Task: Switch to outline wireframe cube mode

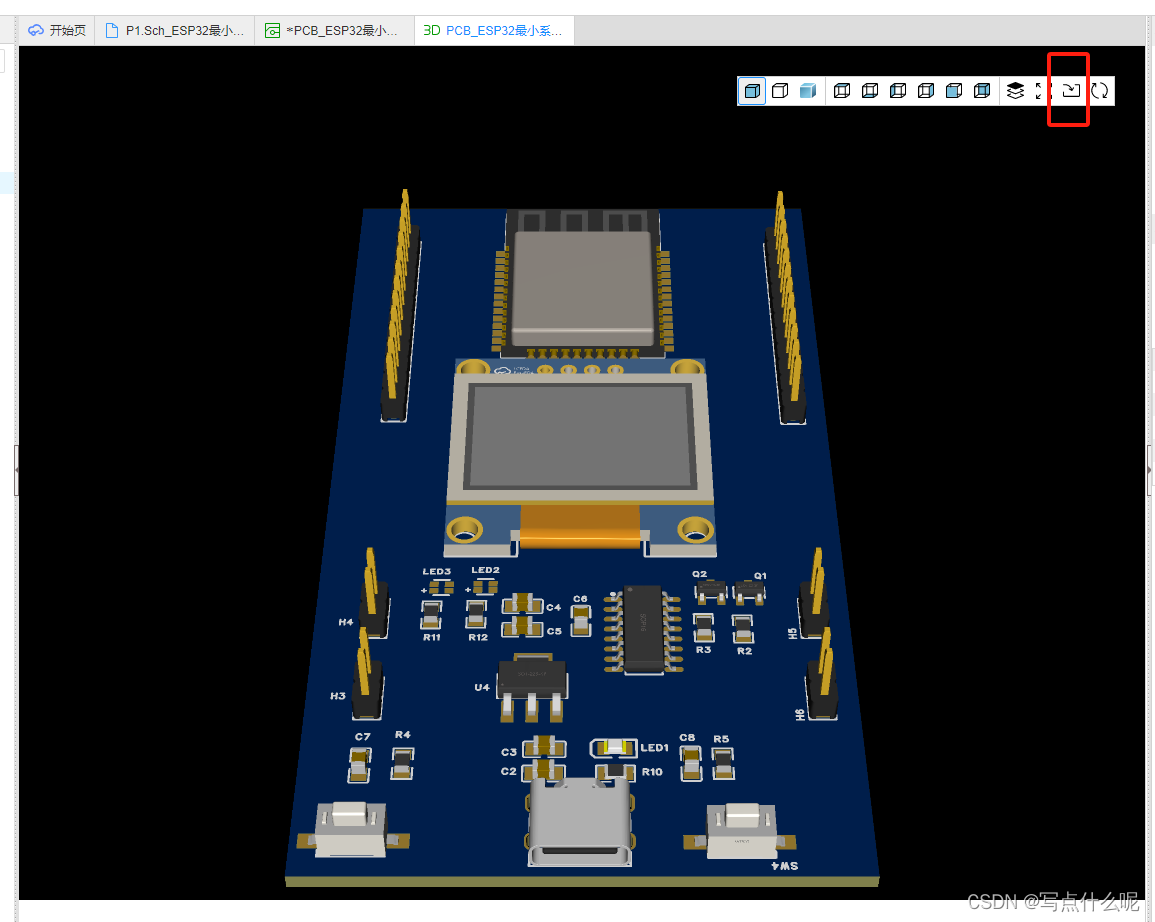Action: [x=780, y=91]
